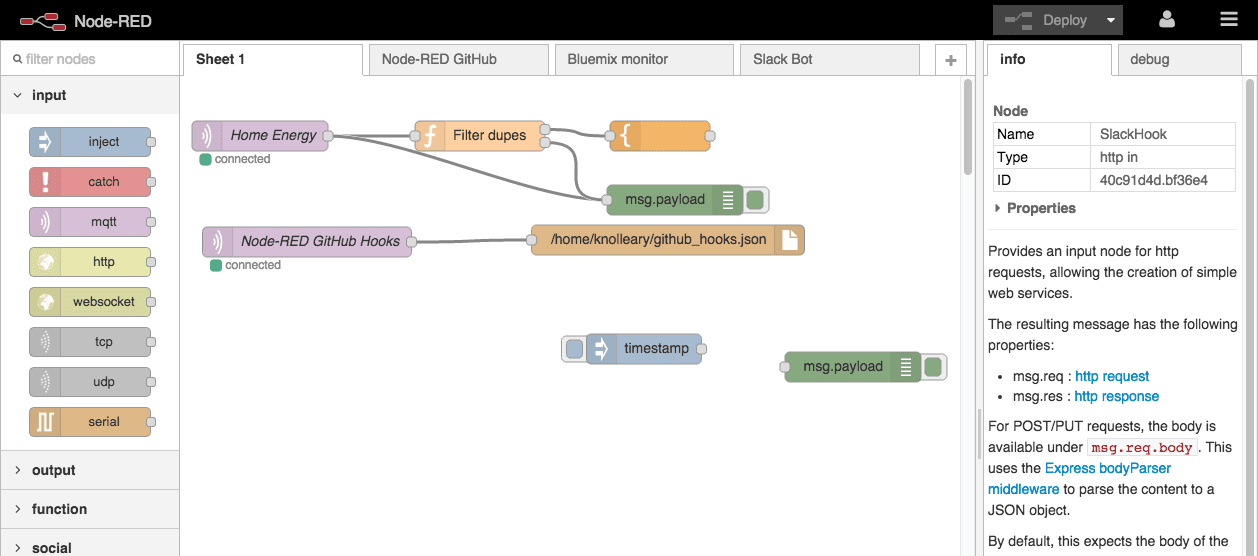The height and width of the screenshot is (556, 1258).
Task: Toggle the upper msg.payload debug output button
Action: (x=755, y=200)
